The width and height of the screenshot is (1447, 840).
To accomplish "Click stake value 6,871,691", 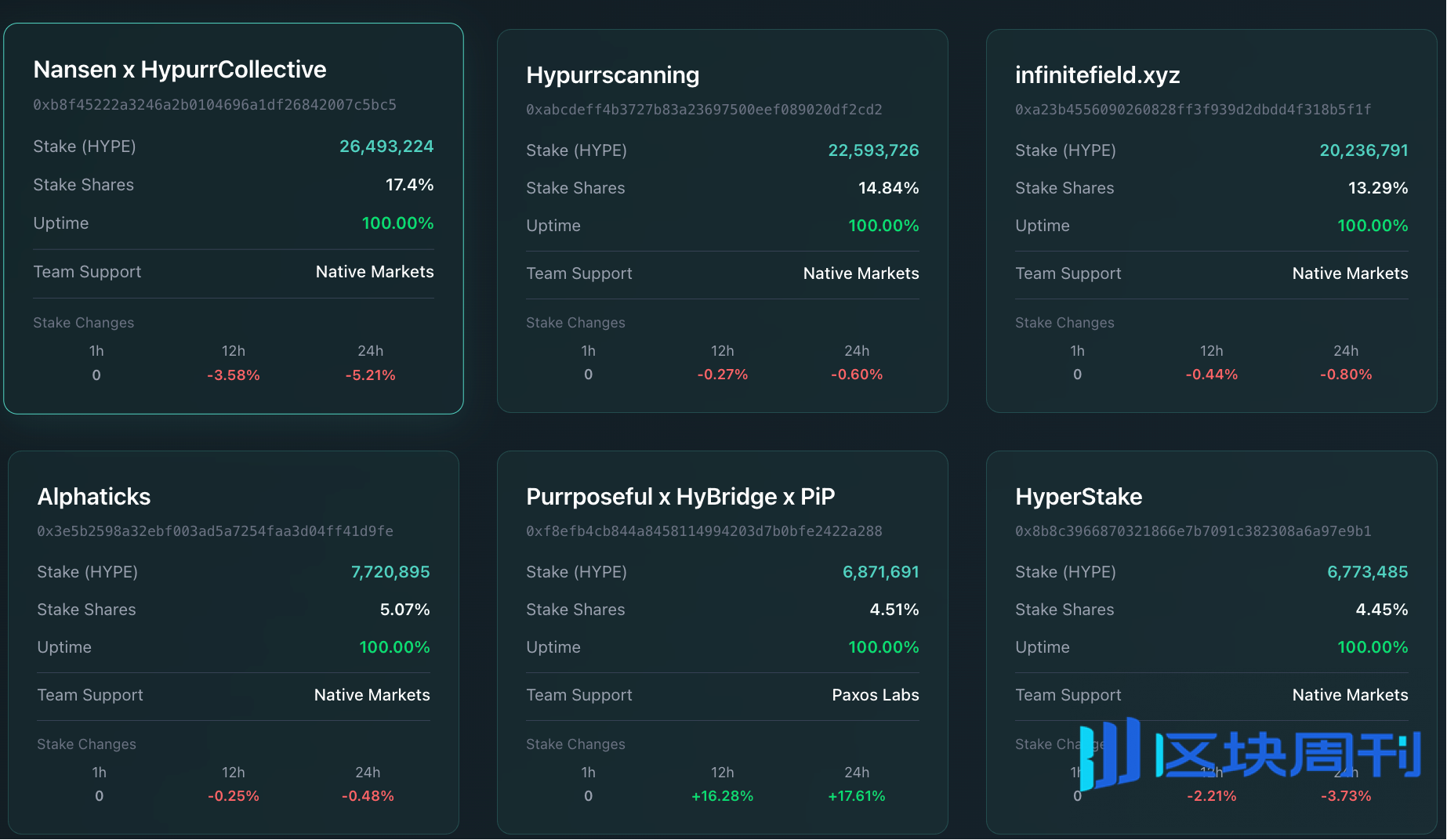I will point(880,572).
